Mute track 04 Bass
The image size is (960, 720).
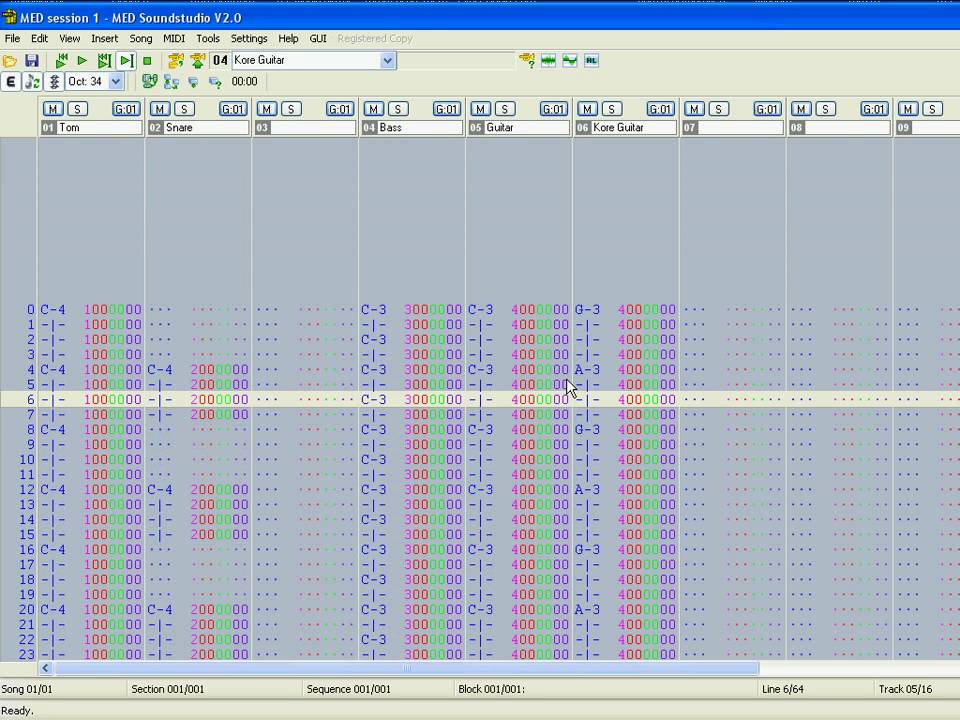[x=373, y=109]
